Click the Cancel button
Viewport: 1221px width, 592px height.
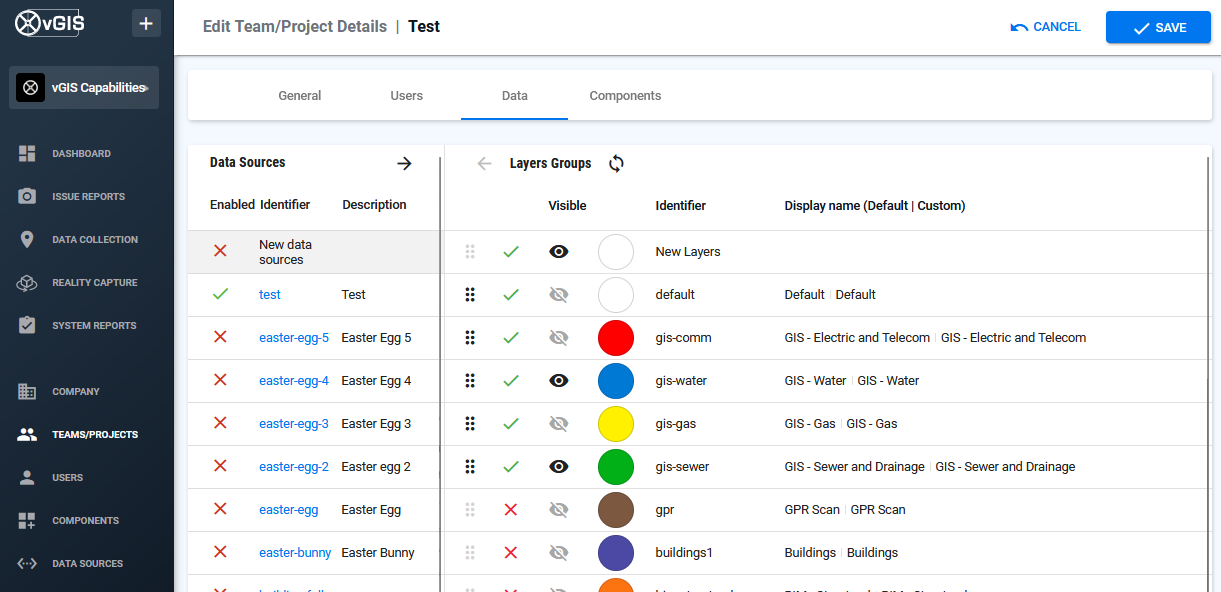[x=1046, y=27]
